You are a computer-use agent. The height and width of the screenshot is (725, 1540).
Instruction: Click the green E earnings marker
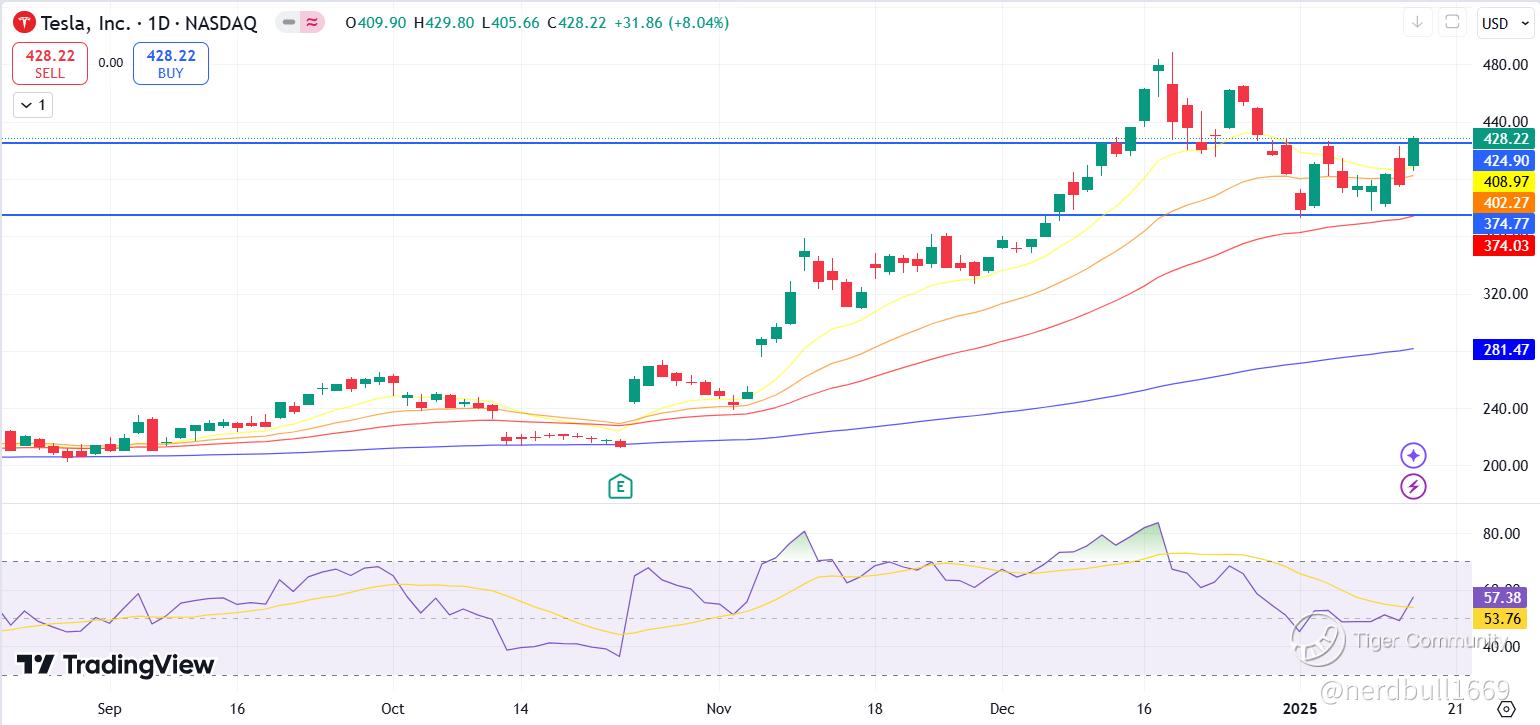[x=621, y=487]
